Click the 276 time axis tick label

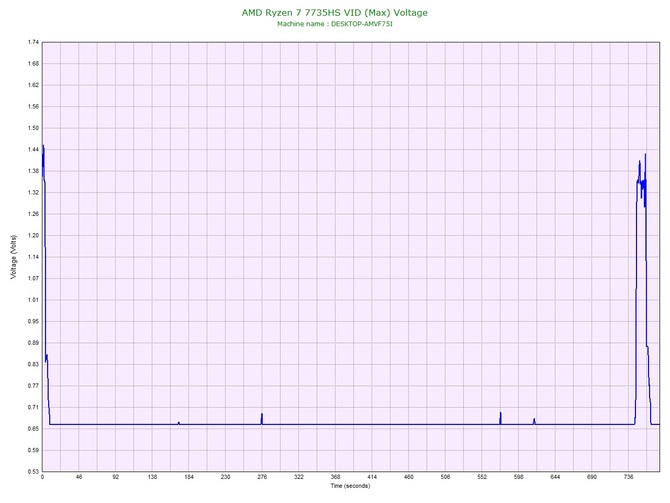[x=262, y=477]
